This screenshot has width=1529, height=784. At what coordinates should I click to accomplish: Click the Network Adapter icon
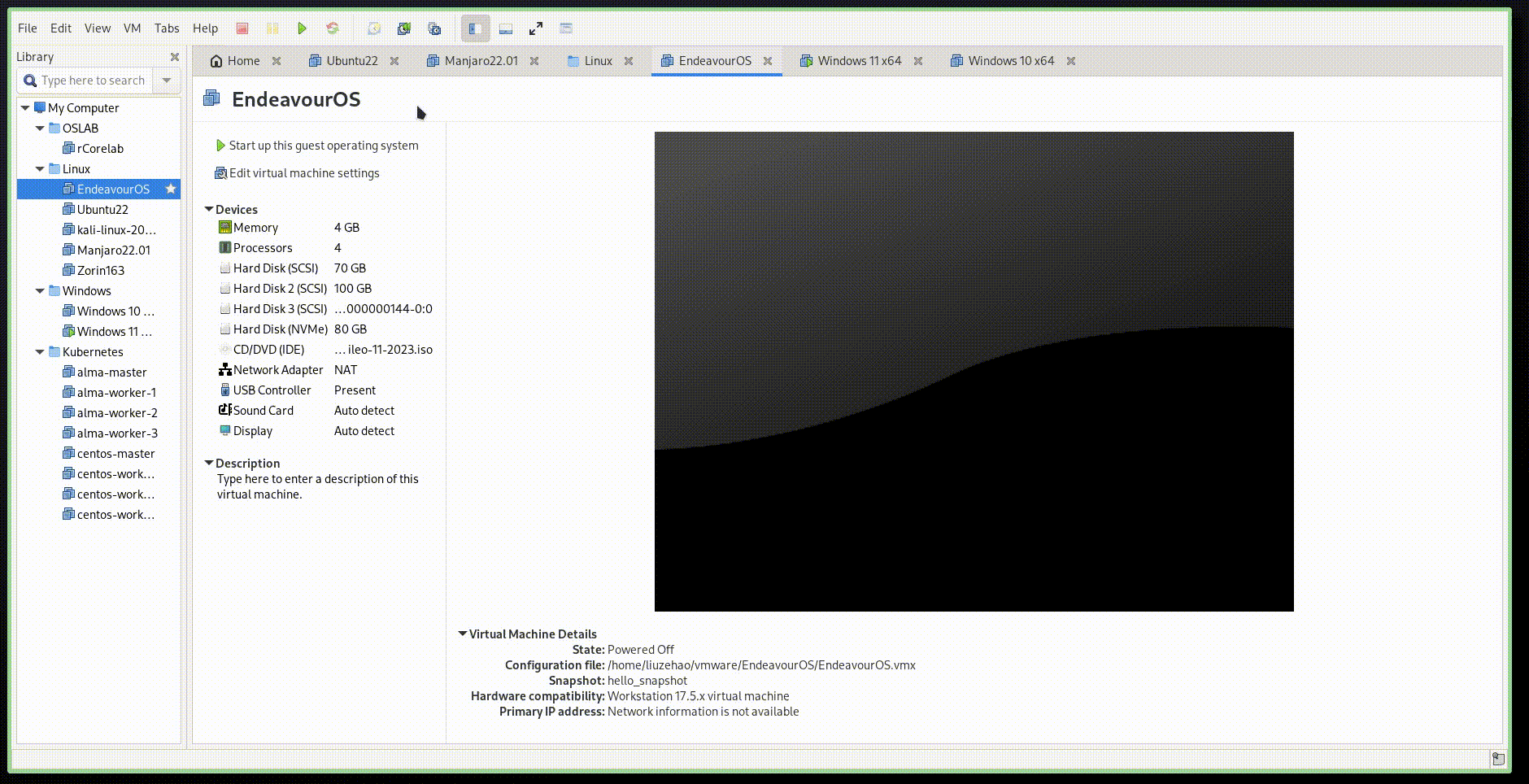coord(225,369)
